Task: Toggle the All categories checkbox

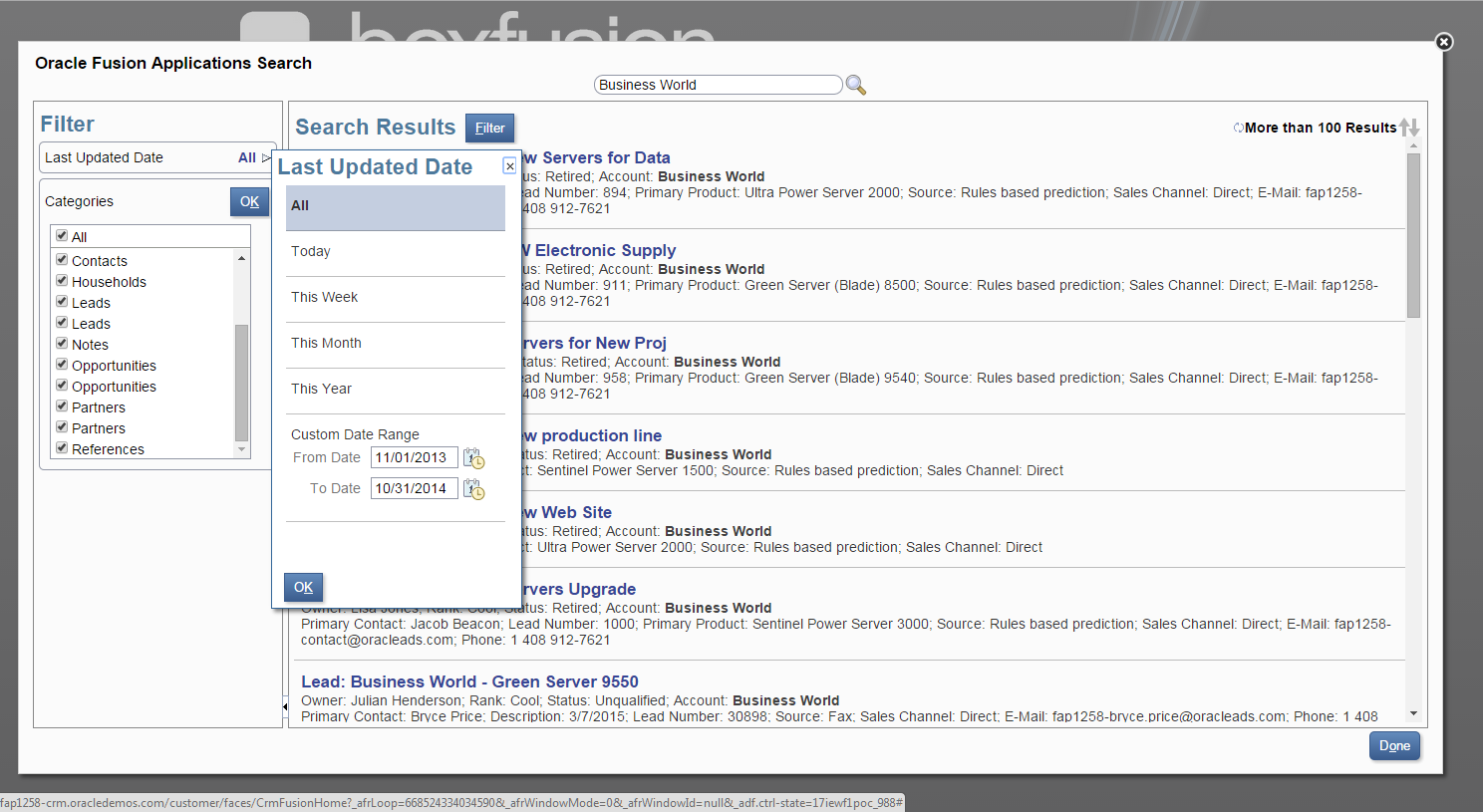Action: pos(62,236)
